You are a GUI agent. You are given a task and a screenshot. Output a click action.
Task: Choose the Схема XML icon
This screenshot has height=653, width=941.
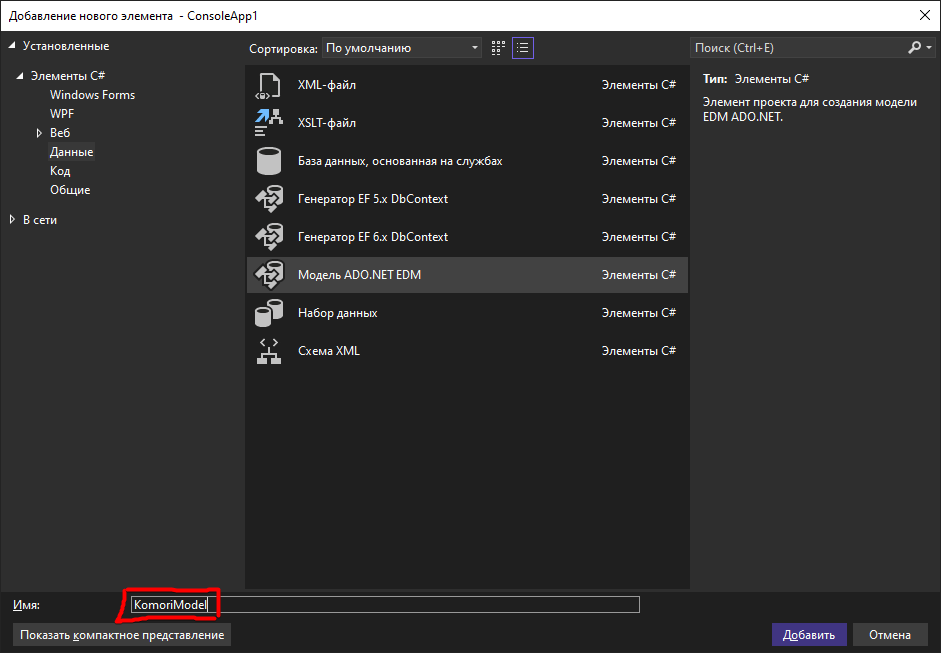tap(269, 351)
